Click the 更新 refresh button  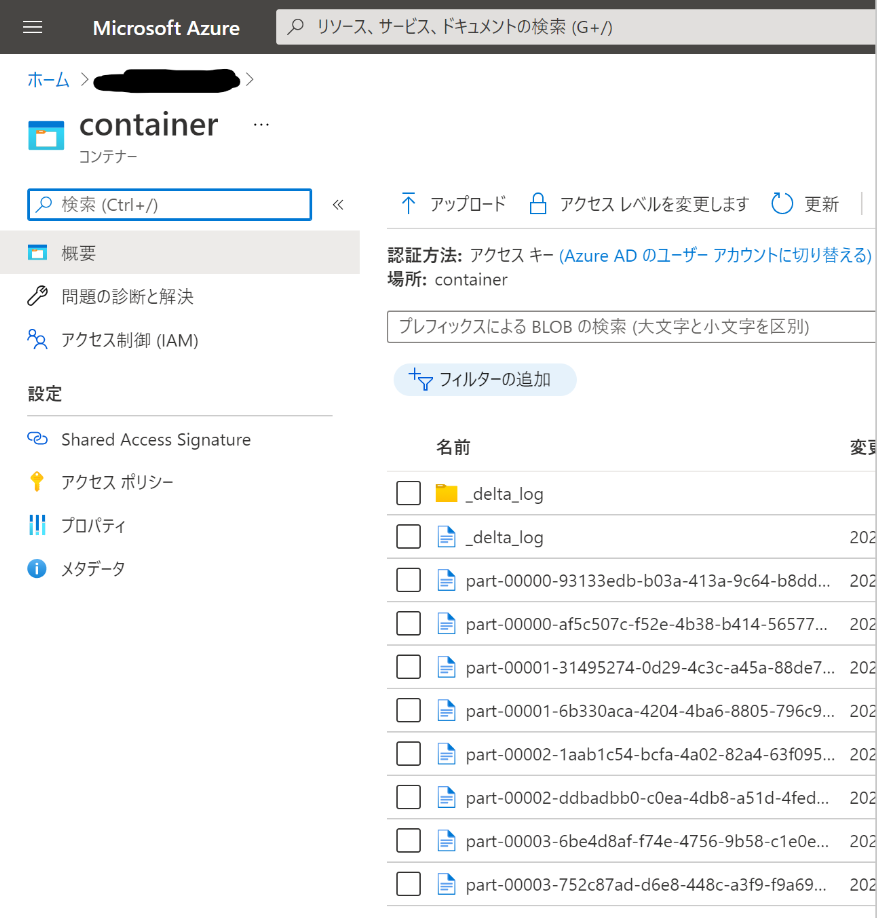click(805, 204)
